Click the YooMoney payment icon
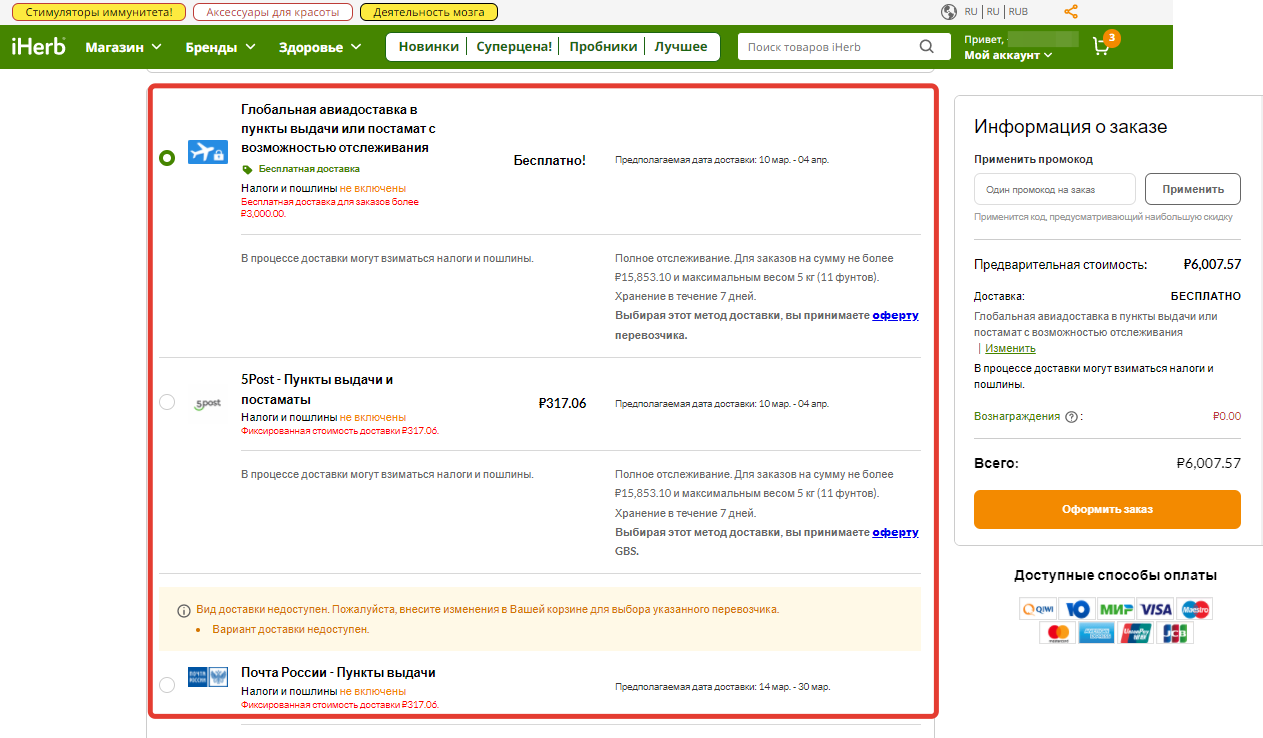This screenshot has width=1263, height=738. pyautogui.click(x=1077, y=609)
